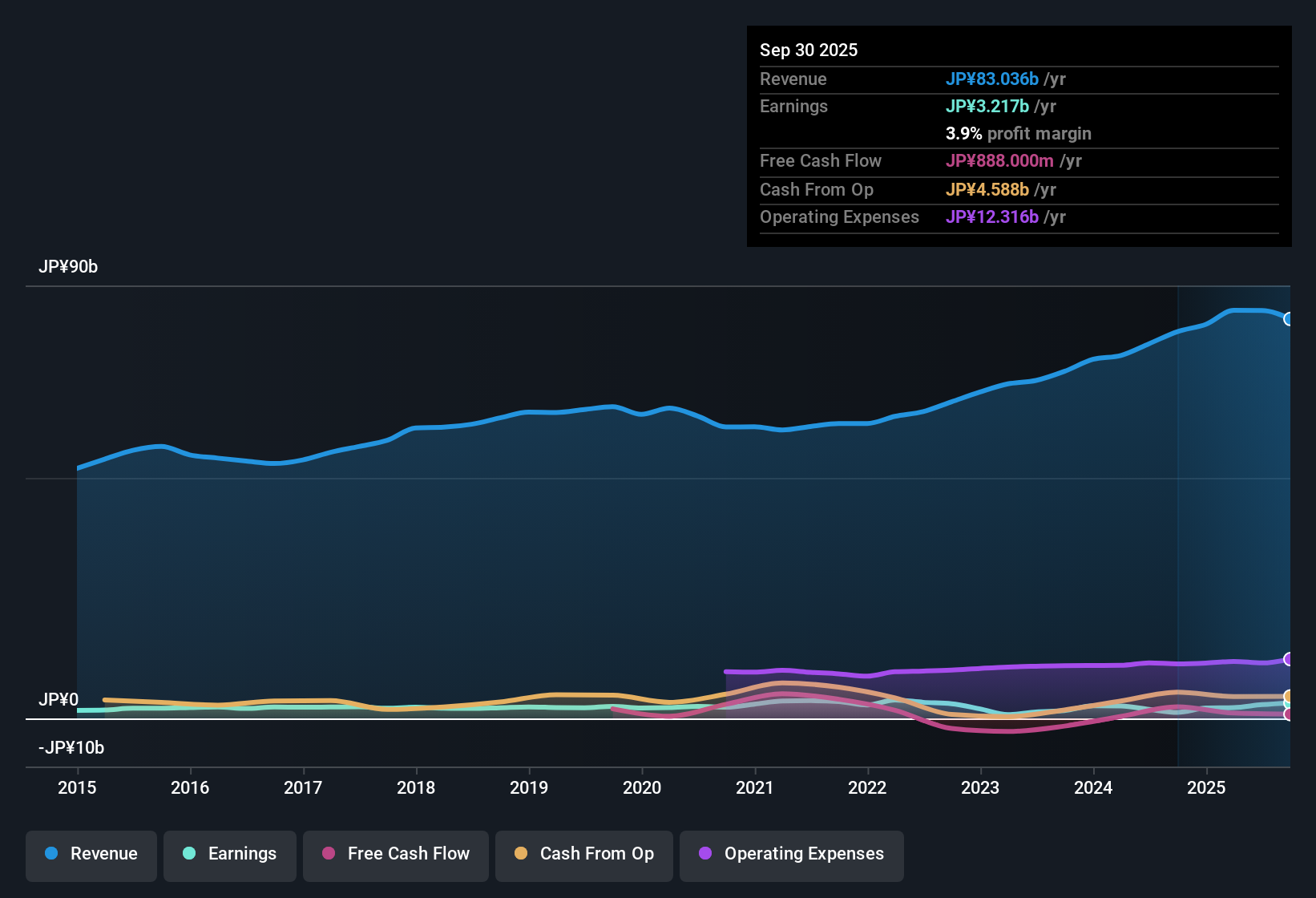Toggle the Free Cash Flow series off
This screenshot has width=1316, height=898.
(x=395, y=854)
